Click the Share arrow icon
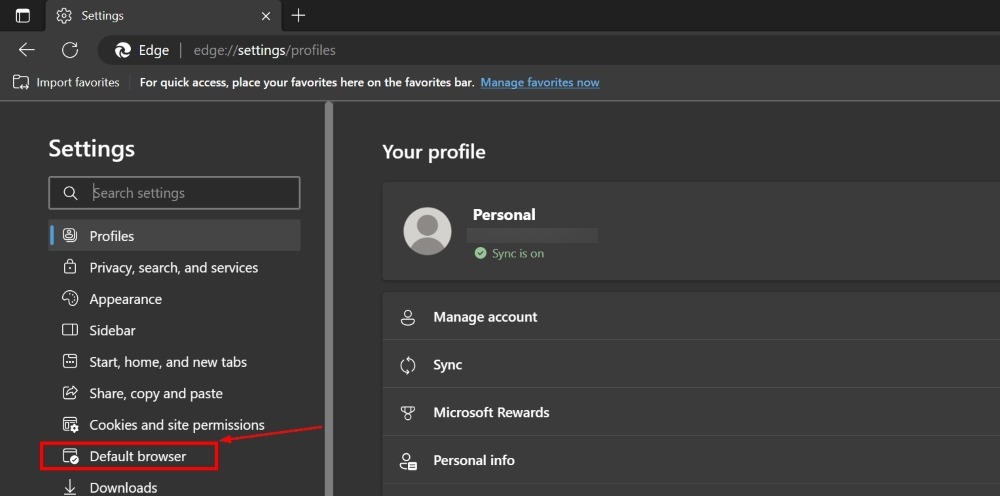Viewport: 1000px width, 496px height. (x=70, y=393)
